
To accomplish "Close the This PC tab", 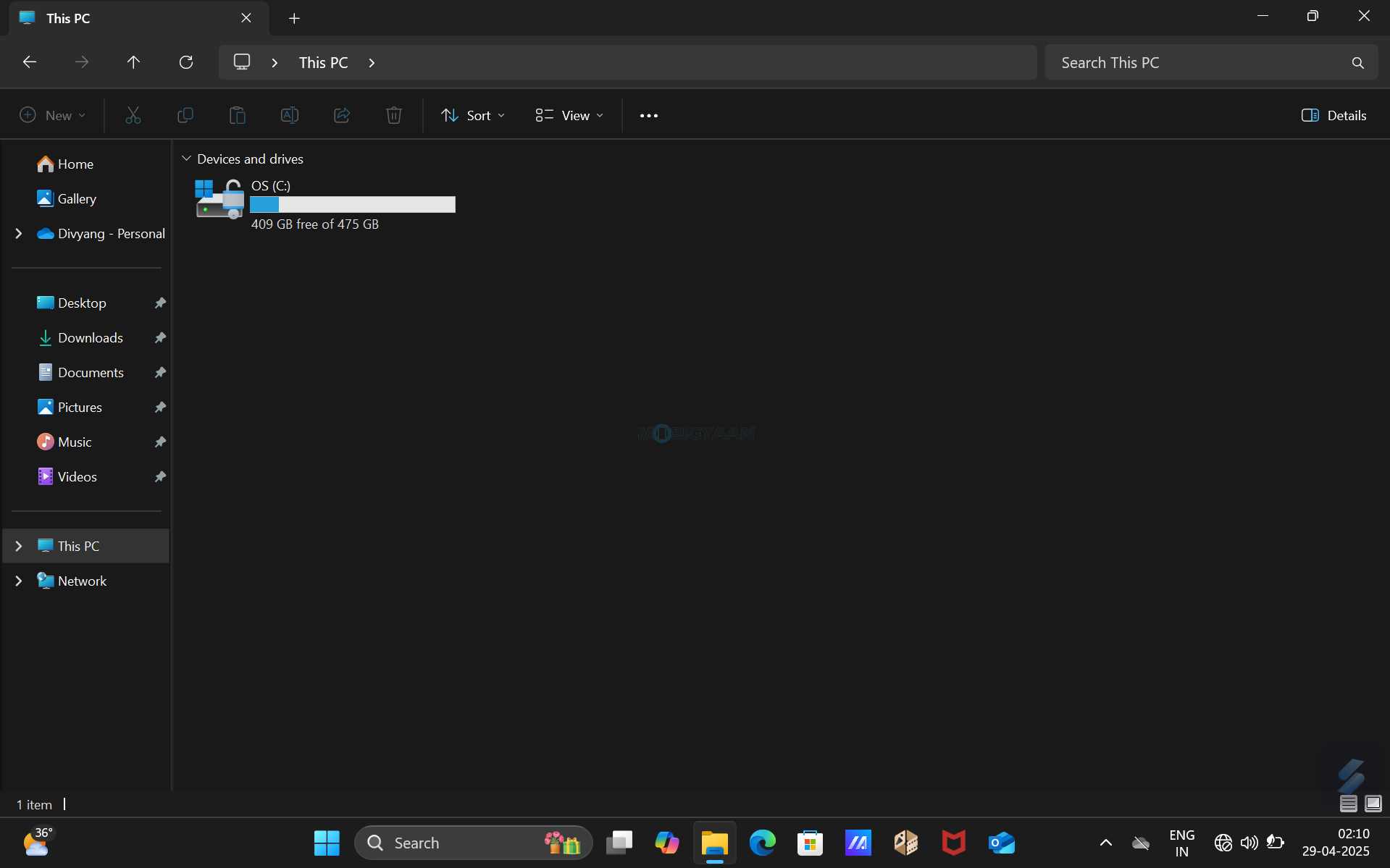I will 246,18.
